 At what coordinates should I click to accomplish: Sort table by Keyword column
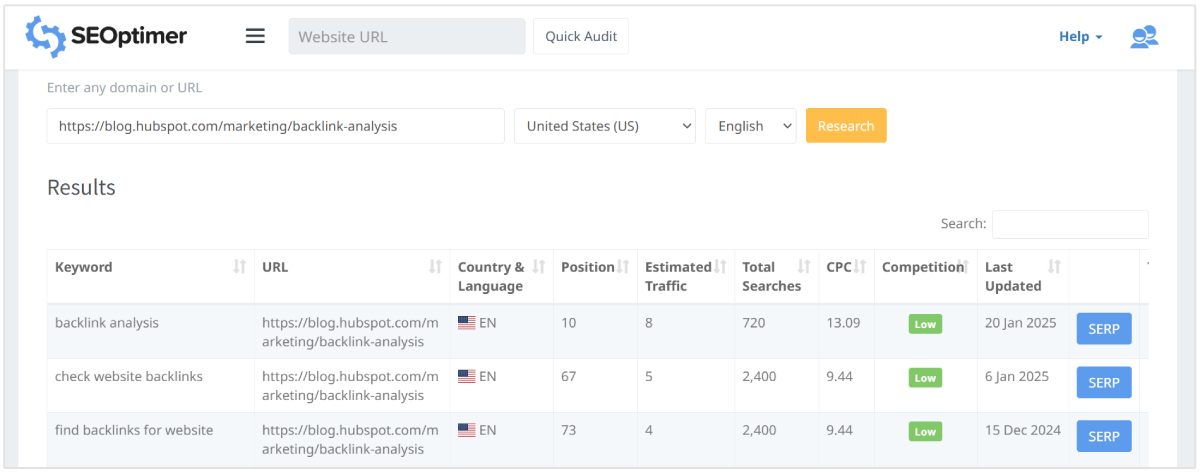click(x=239, y=267)
